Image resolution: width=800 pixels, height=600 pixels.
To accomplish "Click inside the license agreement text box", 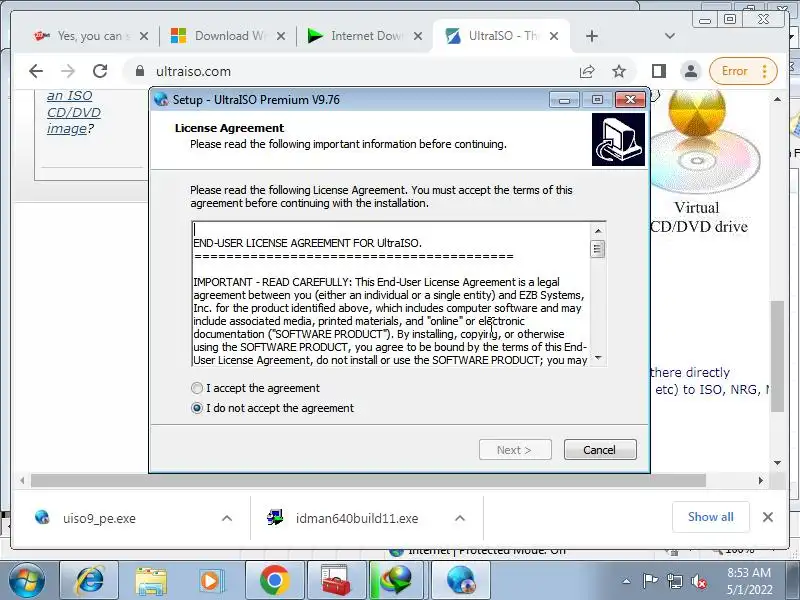I will [391, 294].
